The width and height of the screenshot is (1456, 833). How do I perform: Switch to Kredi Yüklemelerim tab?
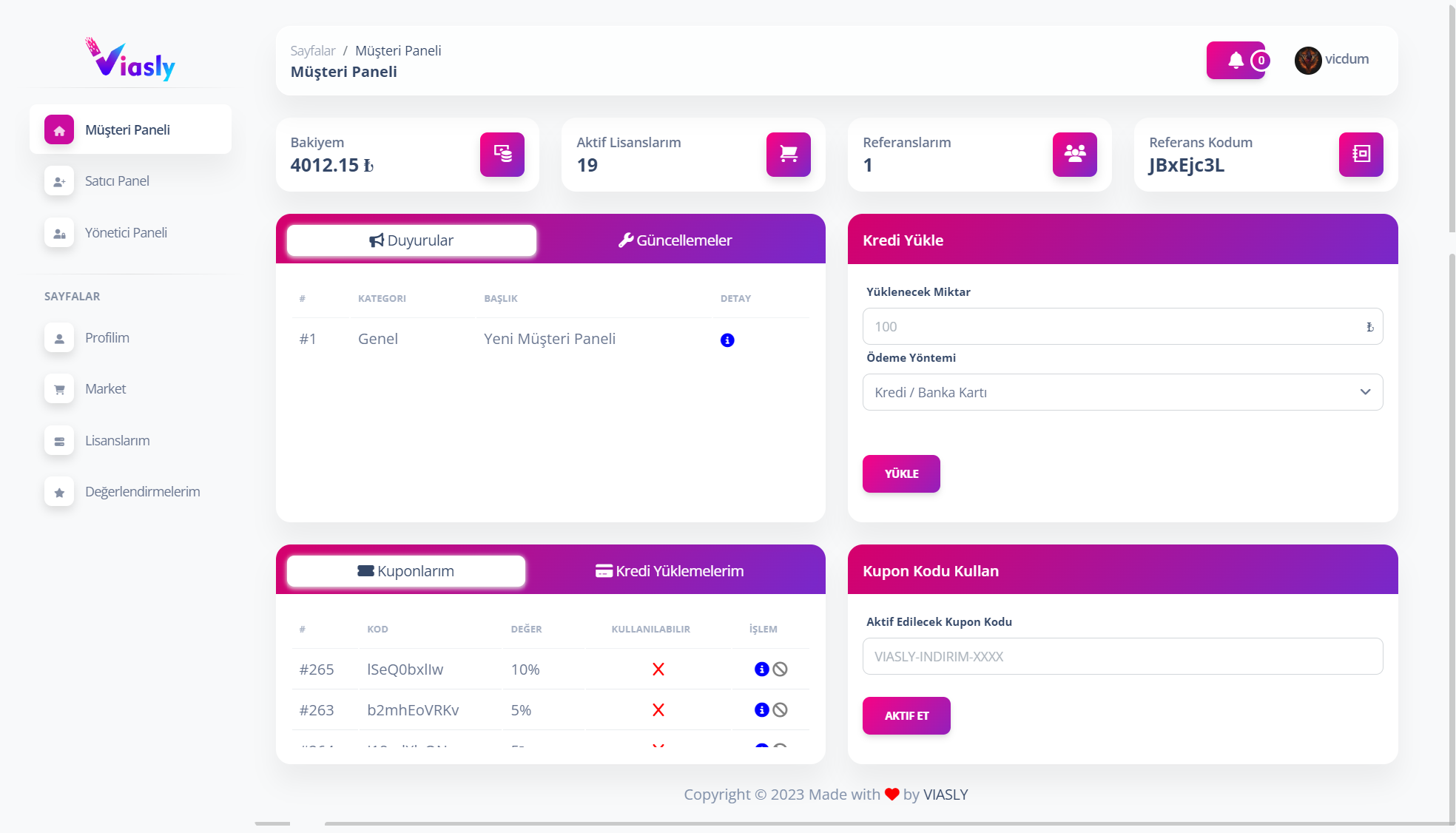[670, 571]
